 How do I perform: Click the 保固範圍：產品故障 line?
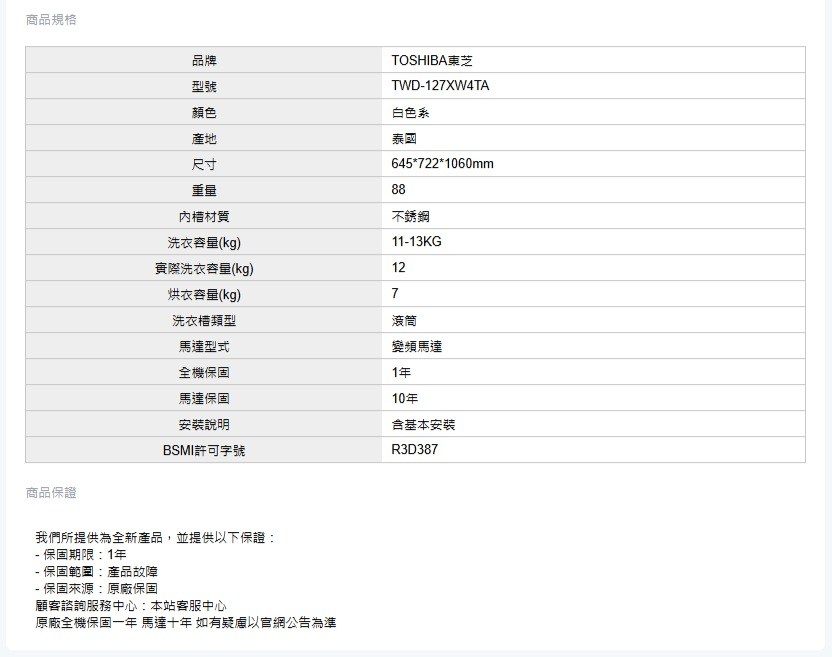tap(97, 572)
